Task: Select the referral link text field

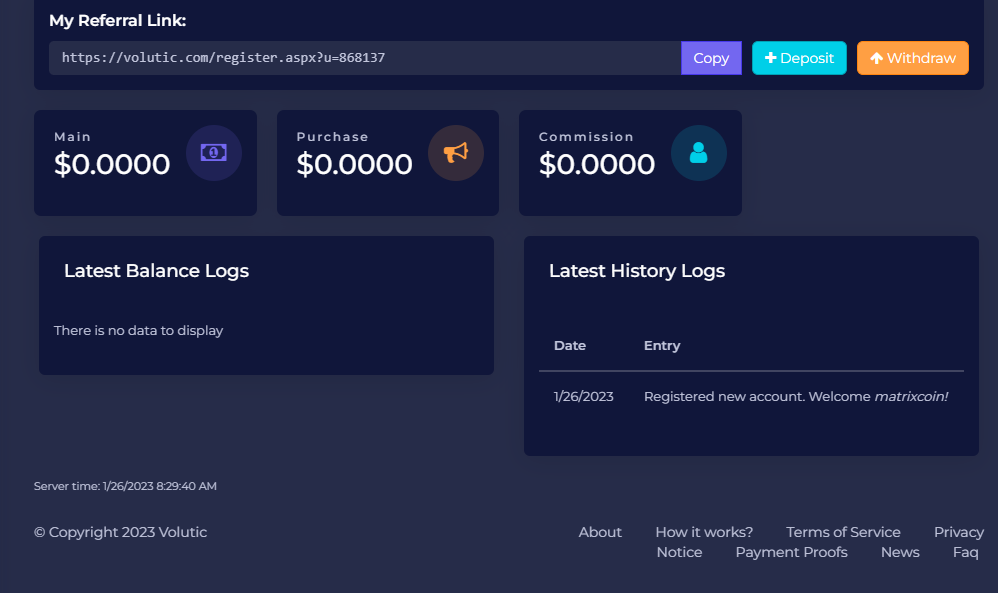Action: pos(365,58)
